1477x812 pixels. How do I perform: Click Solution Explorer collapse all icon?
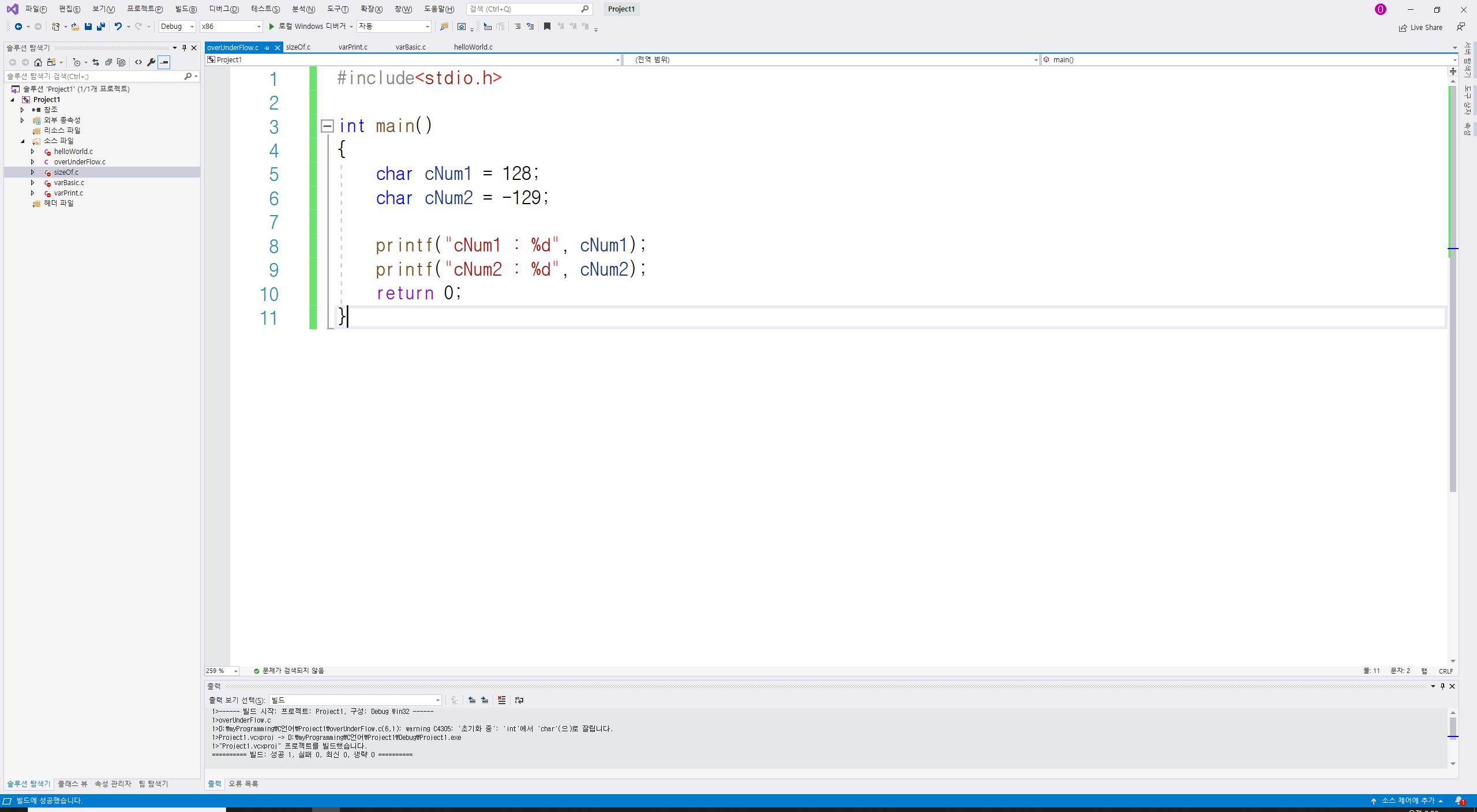pos(108,62)
